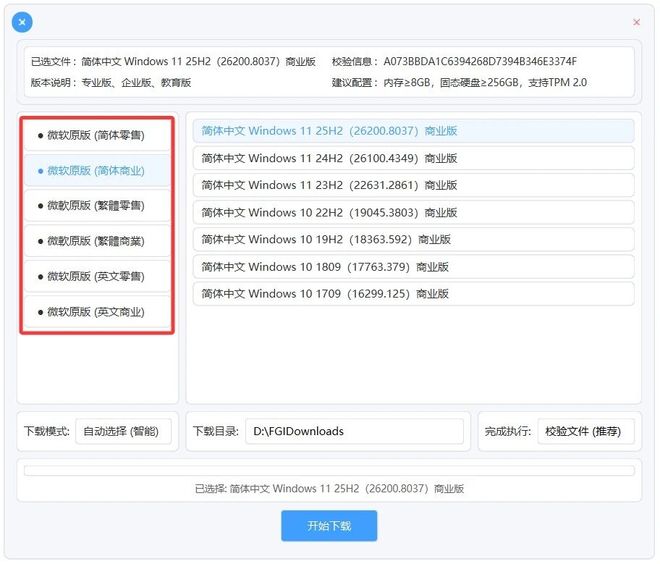This screenshot has height=564, width=660.
Task: Select 微软原版 (简体零售) category
Action: [98, 135]
